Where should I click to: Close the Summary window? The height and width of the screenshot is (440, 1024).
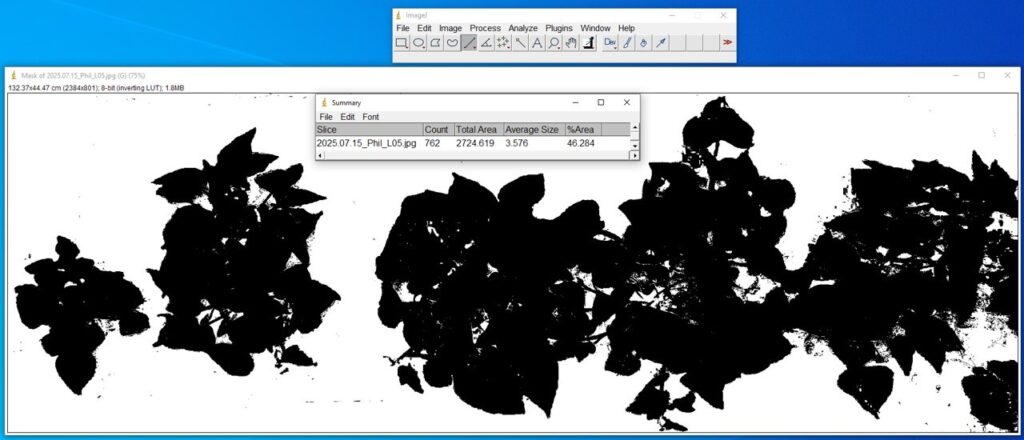[x=627, y=102]
